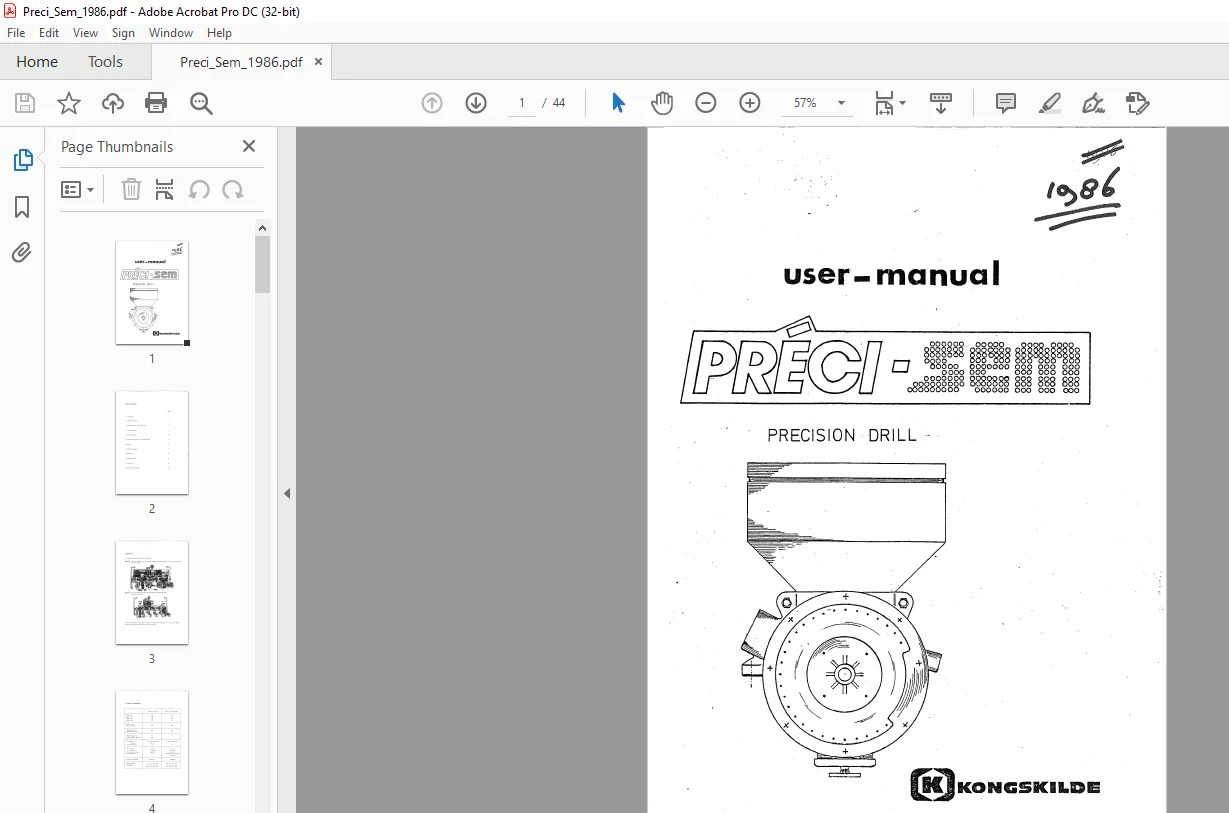Click the read mode keyboard-arrow icon
The image size is (1229, 813).
941,103
